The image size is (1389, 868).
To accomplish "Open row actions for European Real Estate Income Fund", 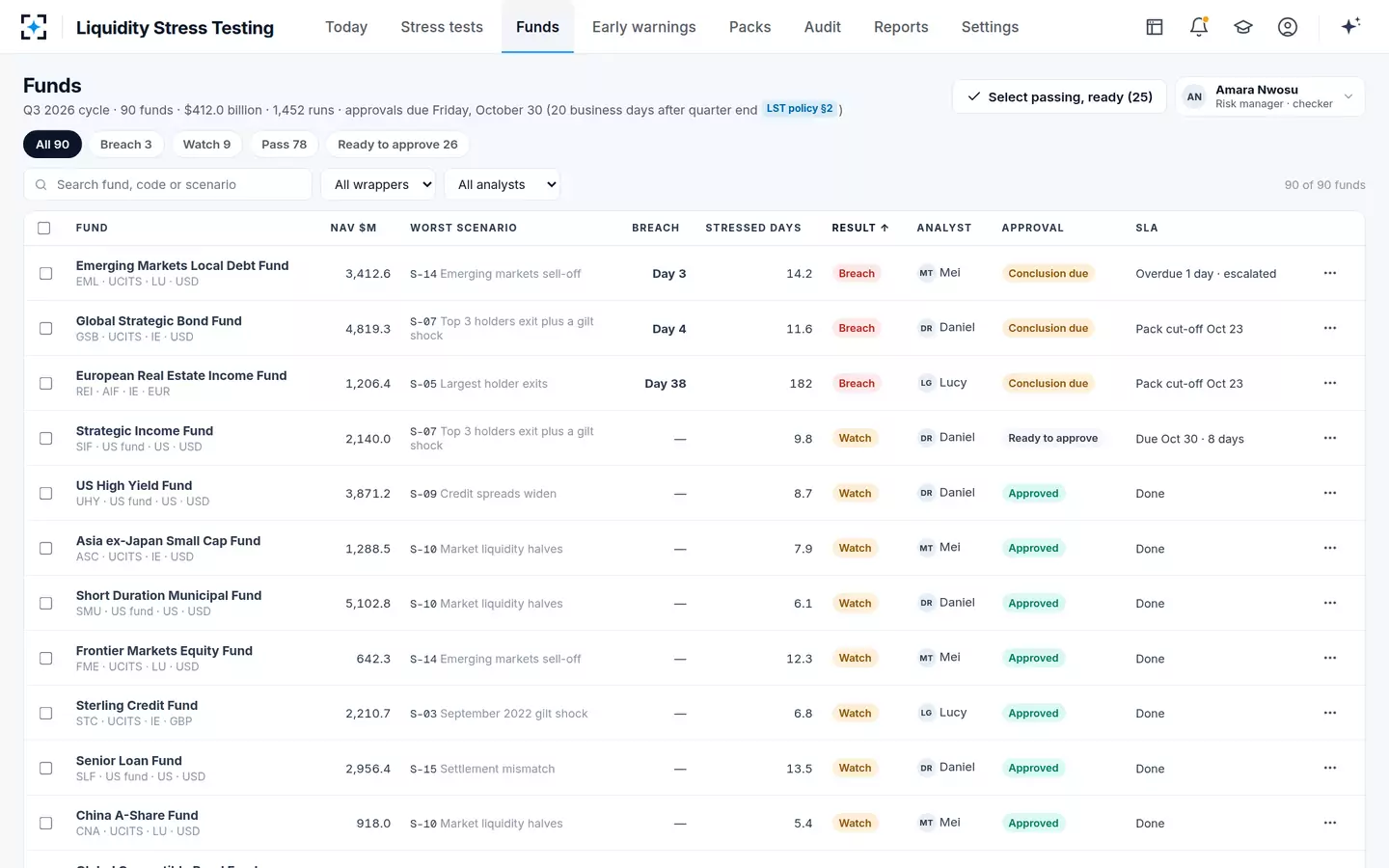I will click(1330, 383).
